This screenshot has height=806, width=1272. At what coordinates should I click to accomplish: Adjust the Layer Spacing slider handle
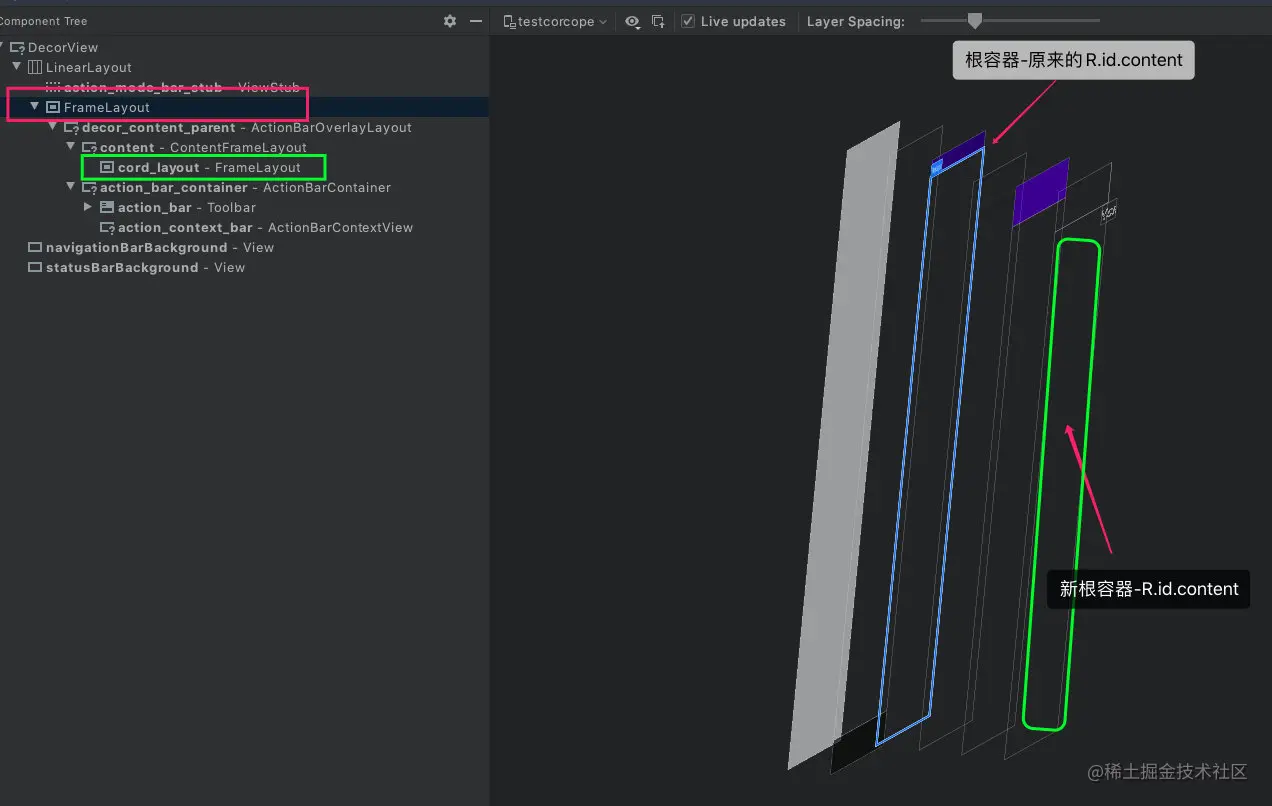[x=975, y=20]
